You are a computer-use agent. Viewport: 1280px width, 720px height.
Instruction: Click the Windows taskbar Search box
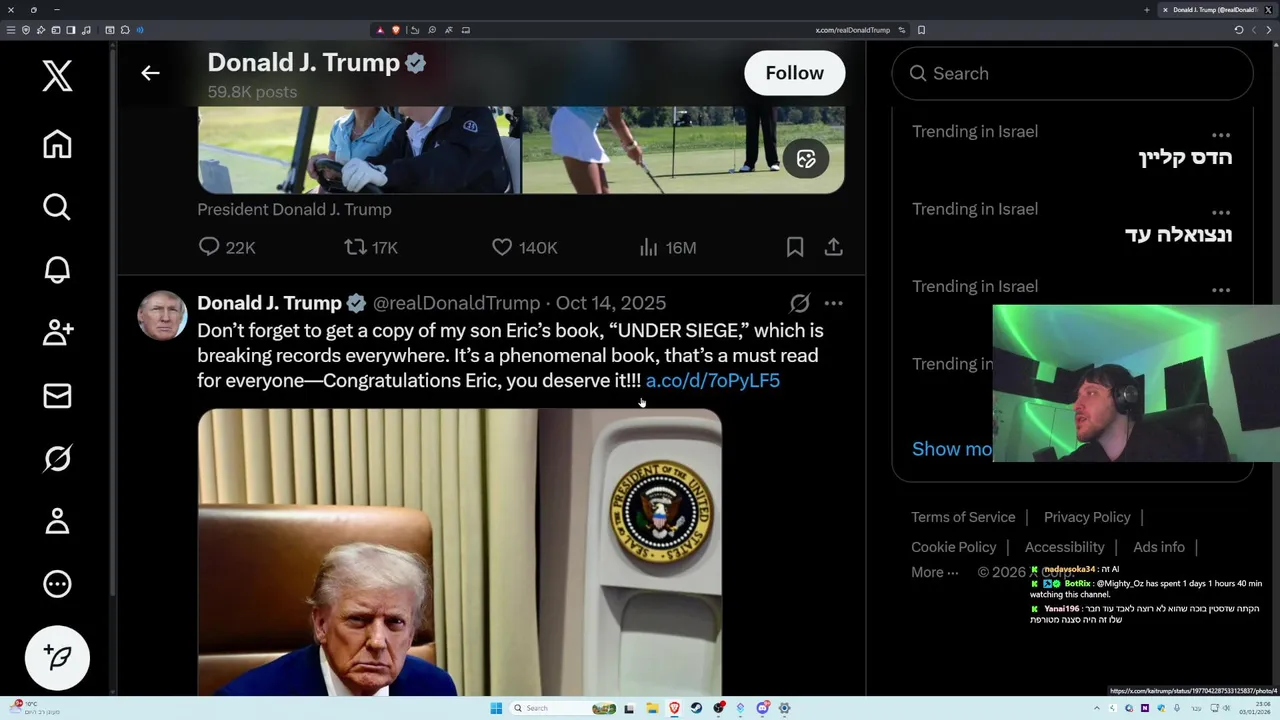(x=565, y=708)
